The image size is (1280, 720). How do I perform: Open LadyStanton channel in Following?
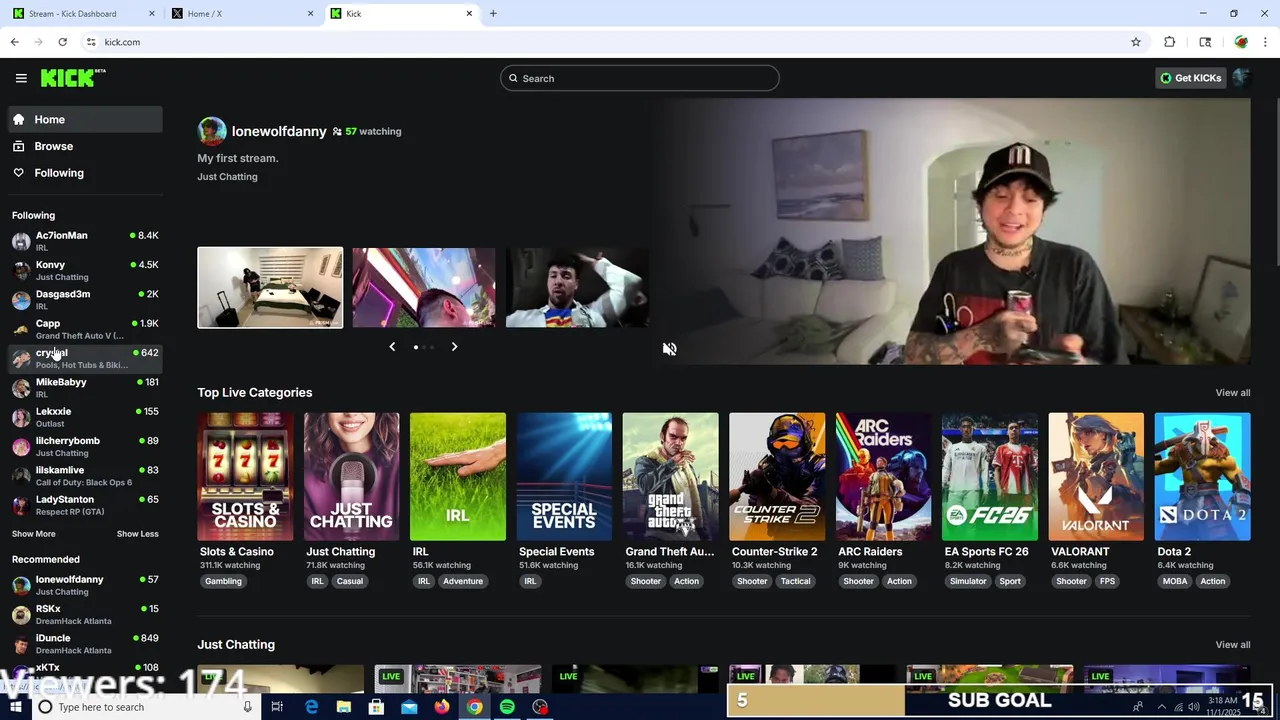85,505
